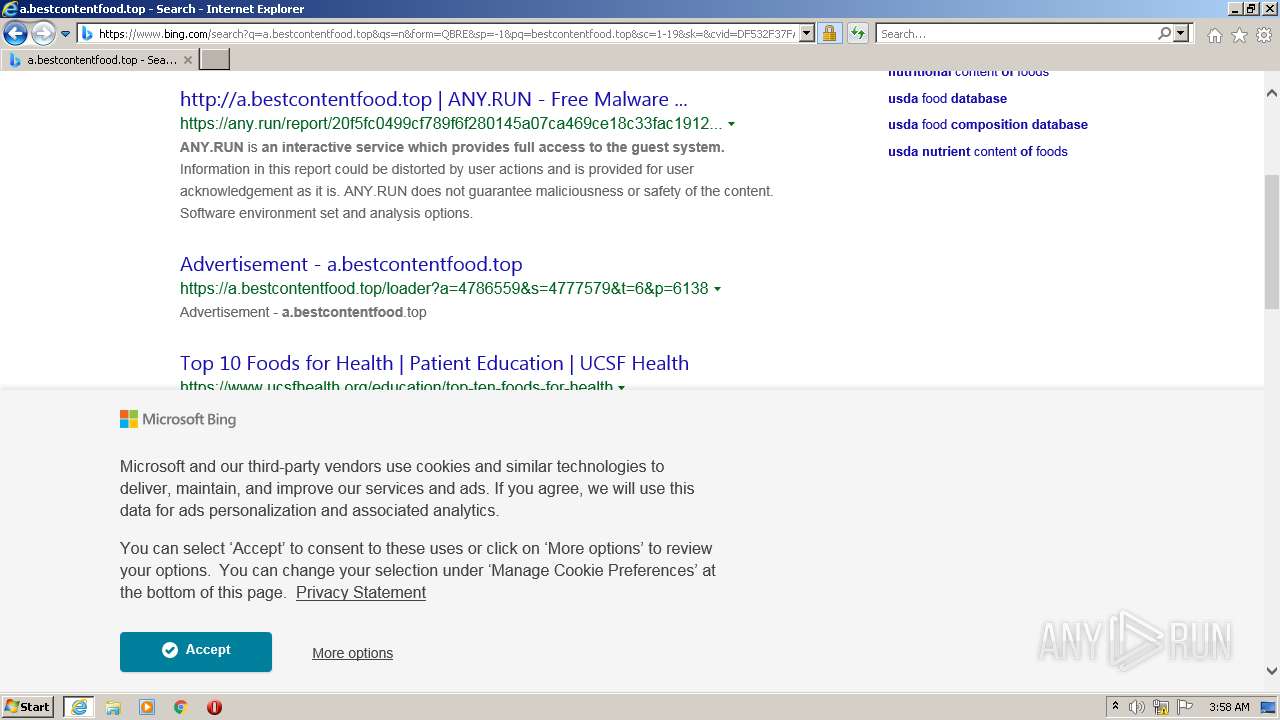Open the 3:58 AM system clock
1280x720 pixels.
(1229, 707)
